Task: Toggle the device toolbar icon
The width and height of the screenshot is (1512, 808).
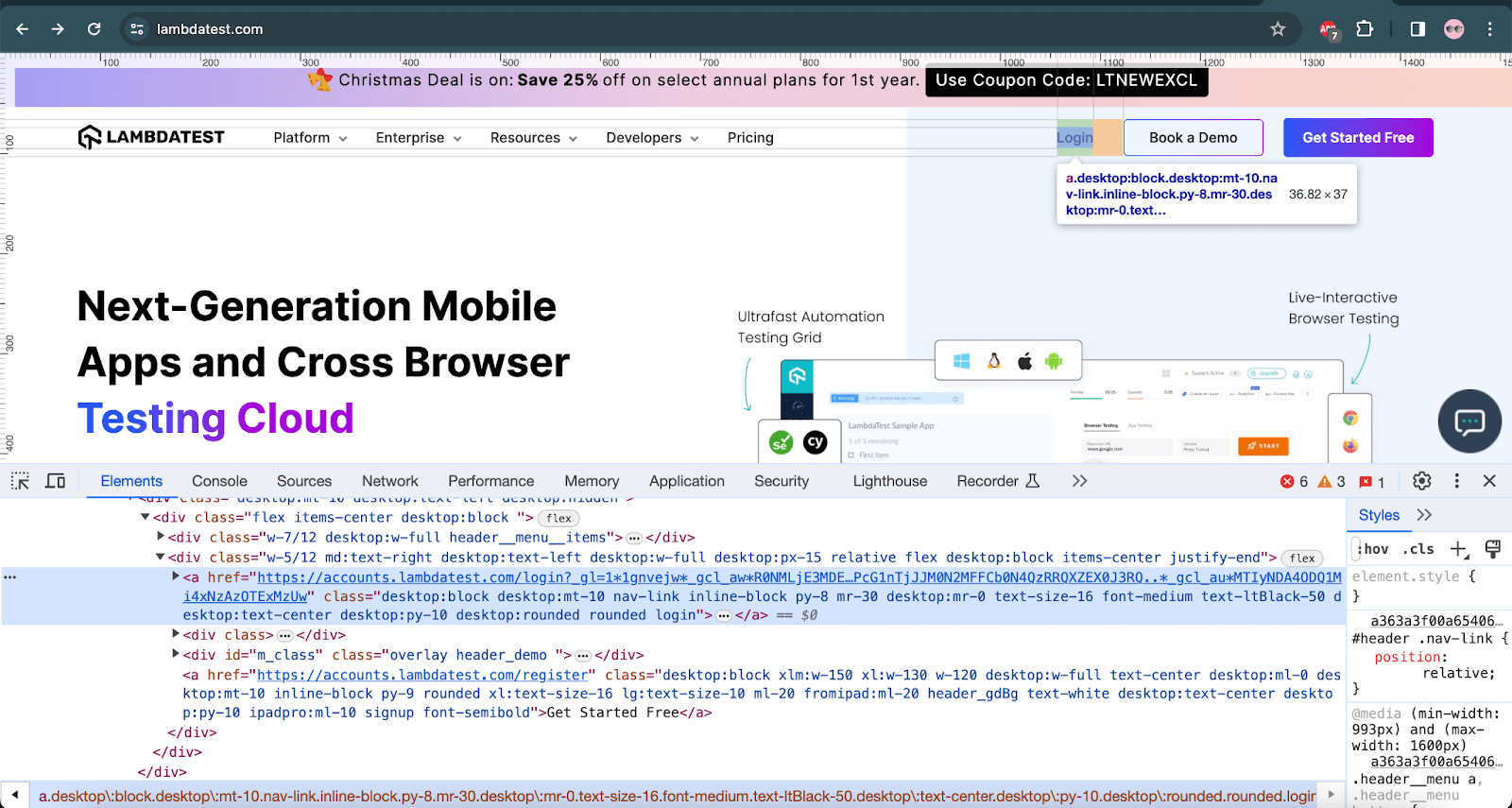Action: (56, 481)
